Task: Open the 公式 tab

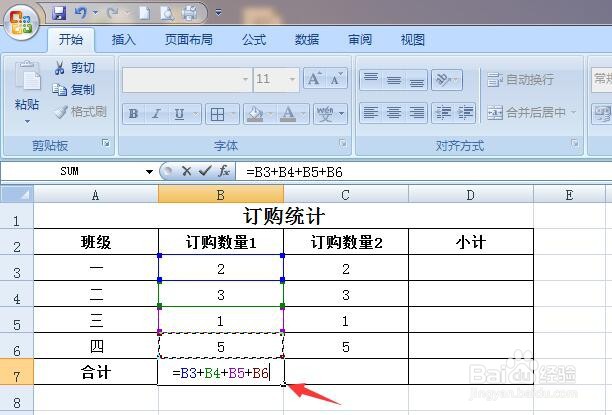Action: [254, 39]
